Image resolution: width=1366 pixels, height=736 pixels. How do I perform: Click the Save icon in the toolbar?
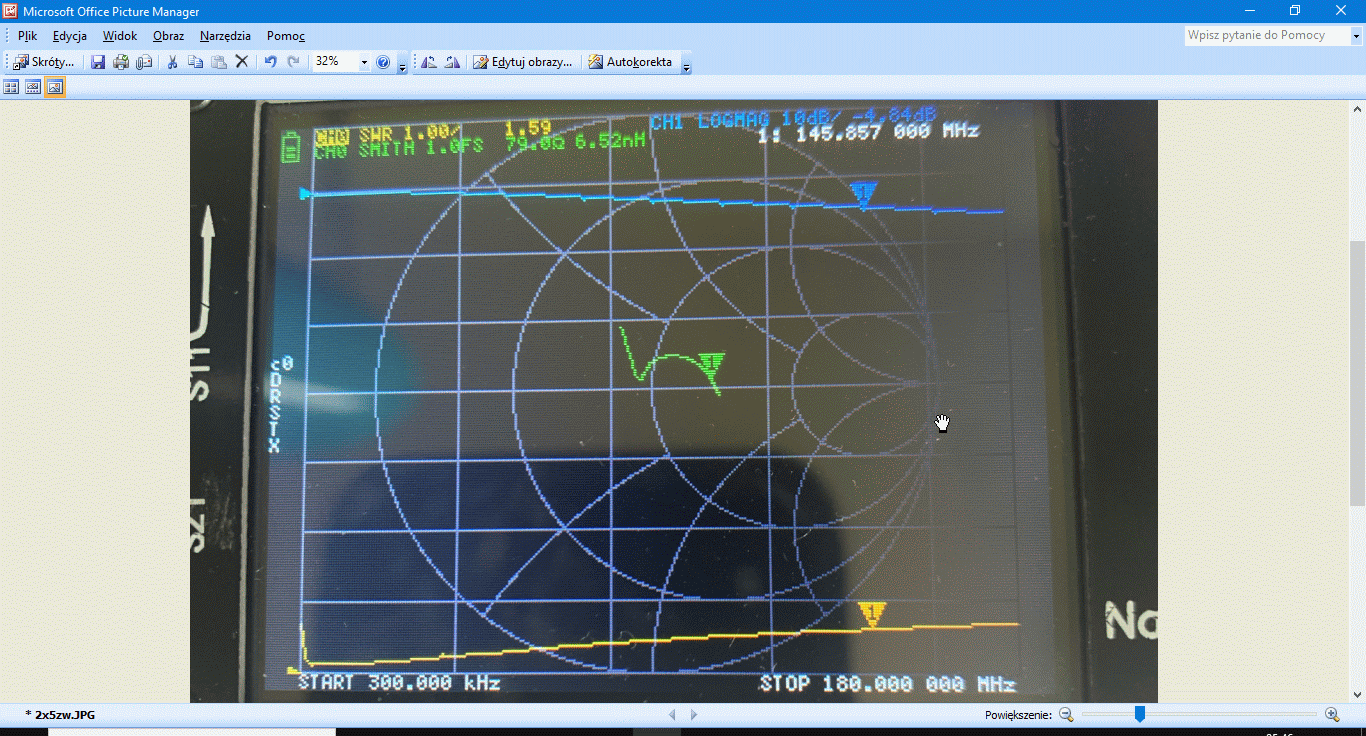[x=98, y=62]
